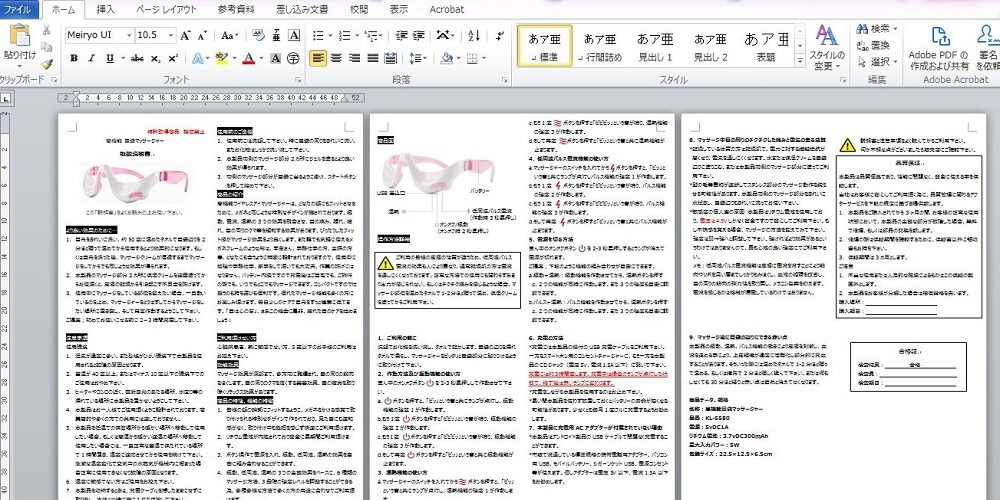
Task: Click the Superscript x² icon
Action: pos(173,58)
